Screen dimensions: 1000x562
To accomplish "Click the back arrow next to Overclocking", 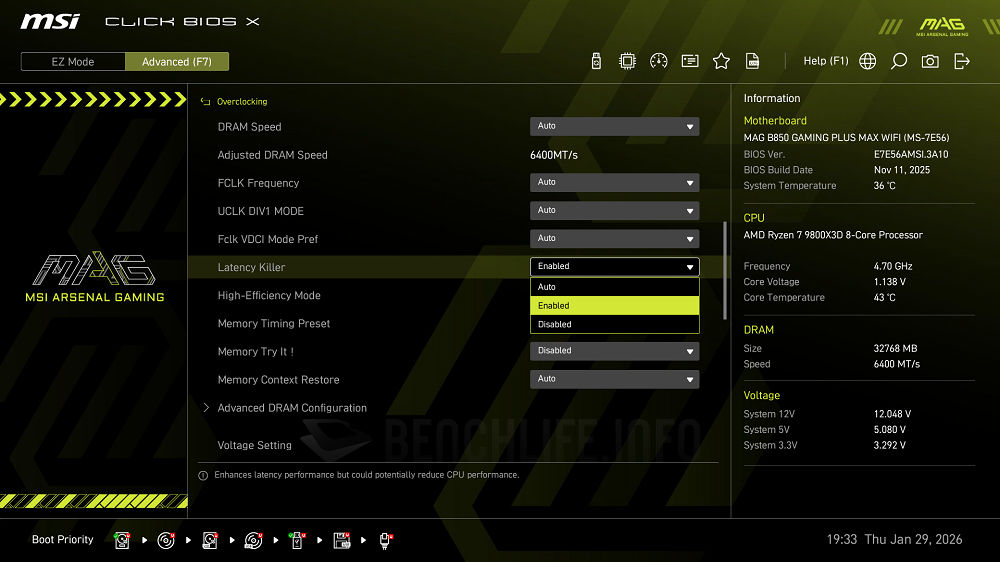I will [x=205, y=101].
